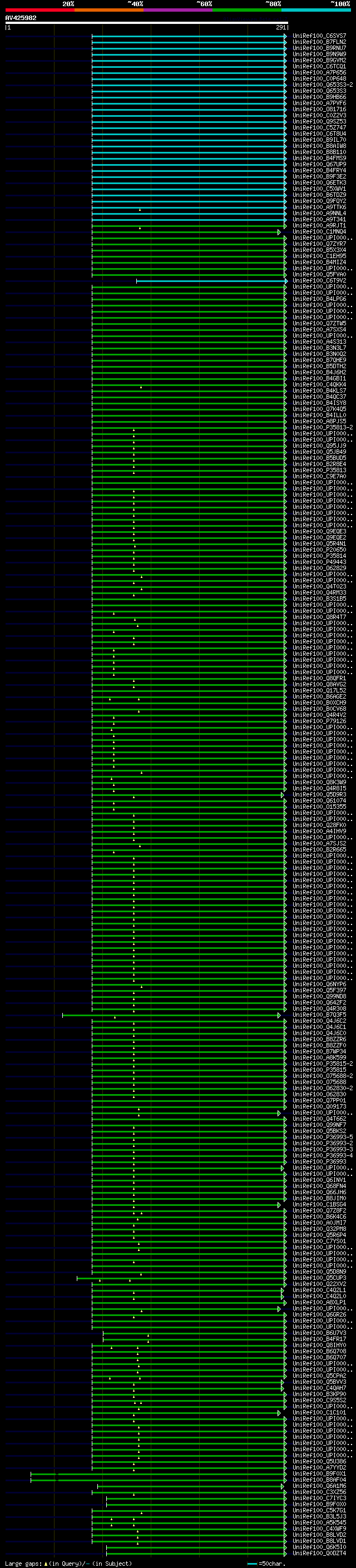Click UniRef100_Q5CUP3 hit label
This screenshot has width=356, height=1568.
[319, 1278]
